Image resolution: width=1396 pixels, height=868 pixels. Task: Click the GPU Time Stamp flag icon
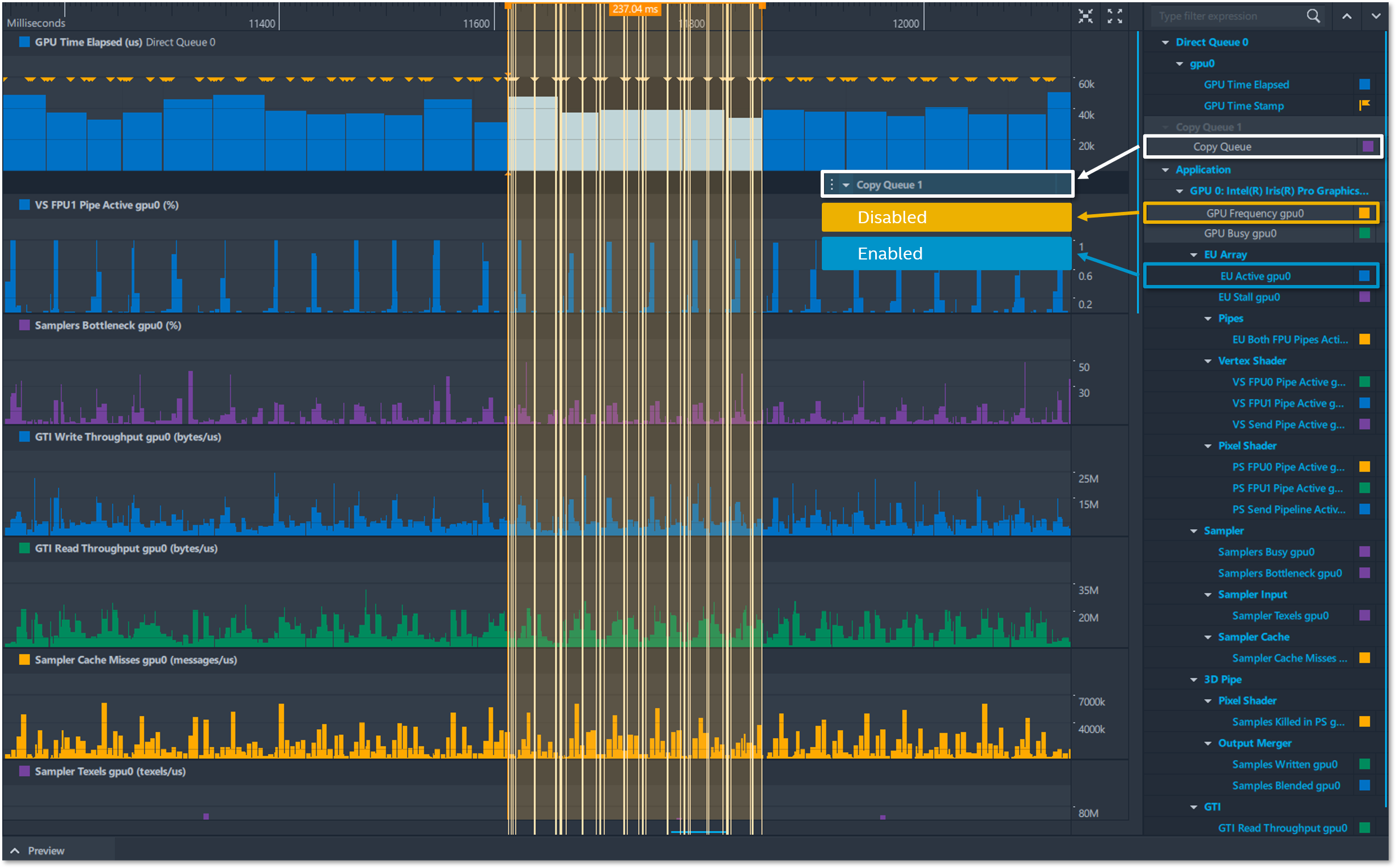tap(1364, 105)
